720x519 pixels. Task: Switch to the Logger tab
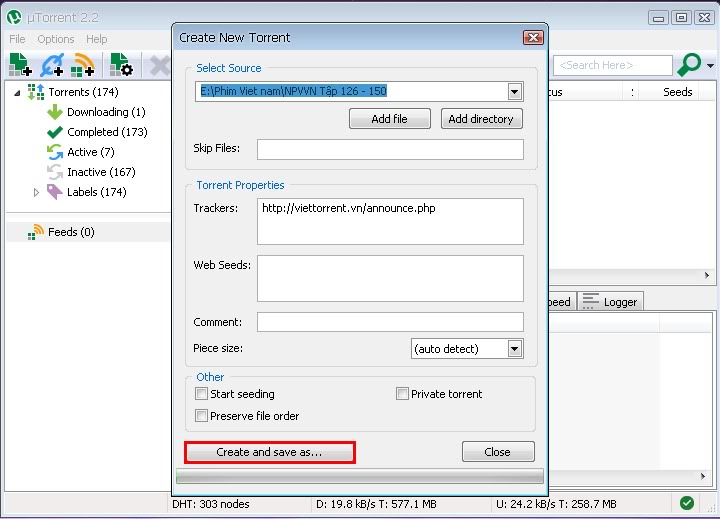(610, 301)
